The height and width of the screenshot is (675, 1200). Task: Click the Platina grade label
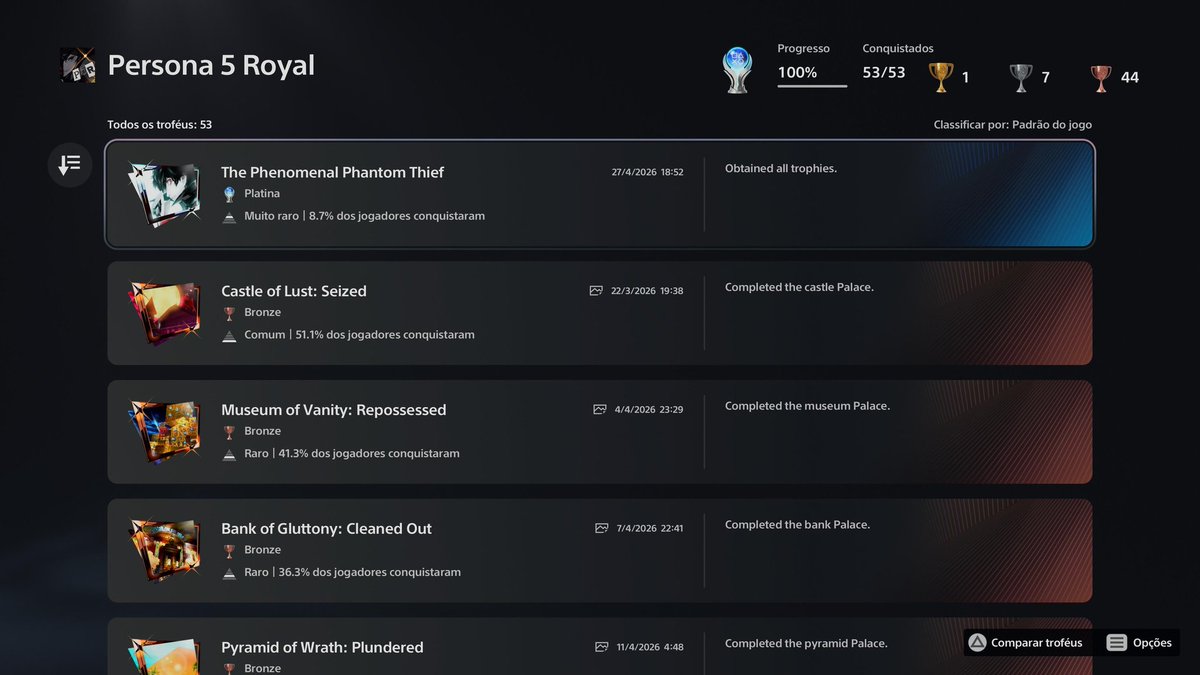pos(262,194)
